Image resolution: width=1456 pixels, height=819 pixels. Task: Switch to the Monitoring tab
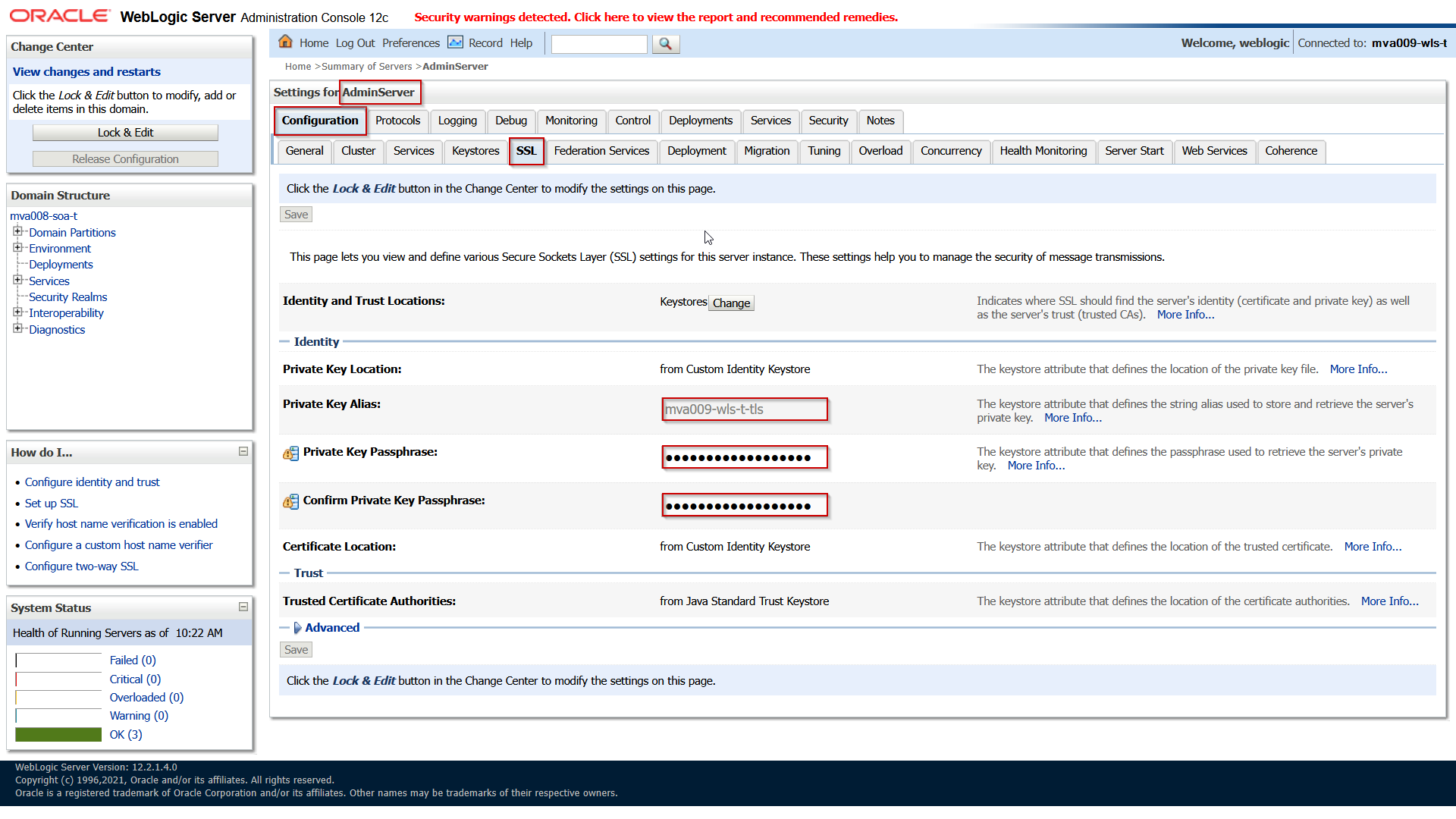point(571,121)
